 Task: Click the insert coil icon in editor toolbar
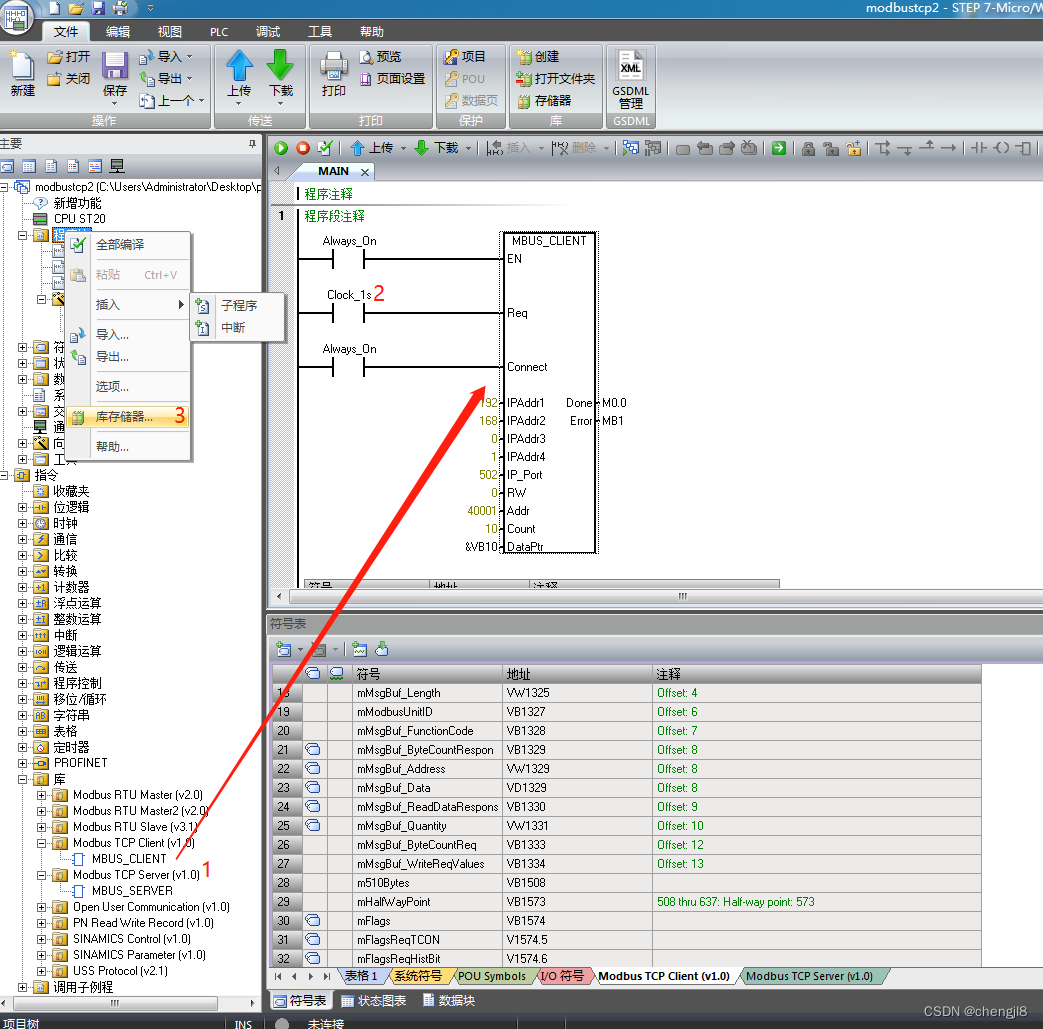point(1001,148)
